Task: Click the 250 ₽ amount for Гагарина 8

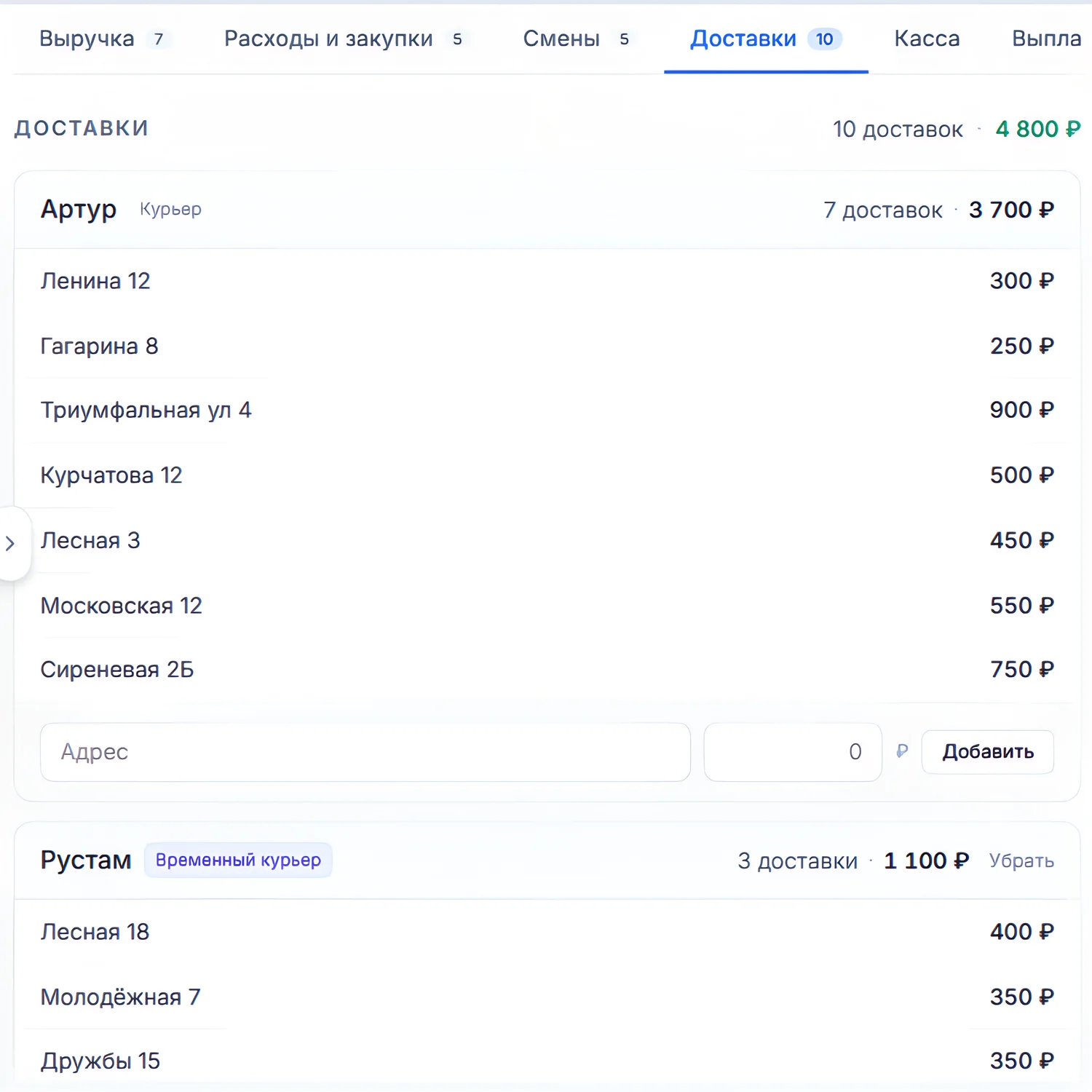Action: pyautogui.click(x=1021, y=346)
